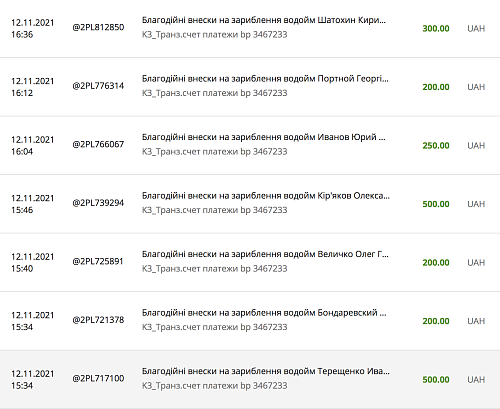The width and height of the screenshot is (500, 409).
Task: Open transaction @2PL812850
Action: [98, 27]
